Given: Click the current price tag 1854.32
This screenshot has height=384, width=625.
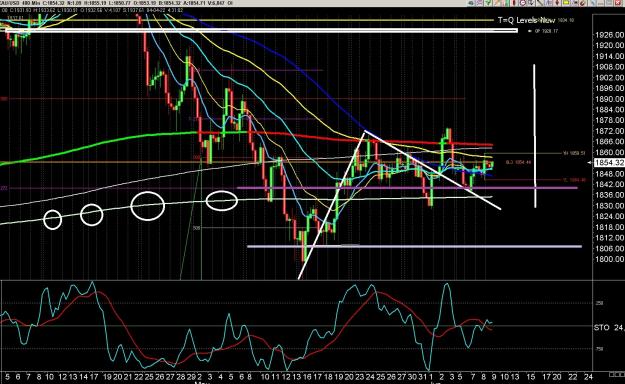Looking at the screenshot, I should 609,162.
